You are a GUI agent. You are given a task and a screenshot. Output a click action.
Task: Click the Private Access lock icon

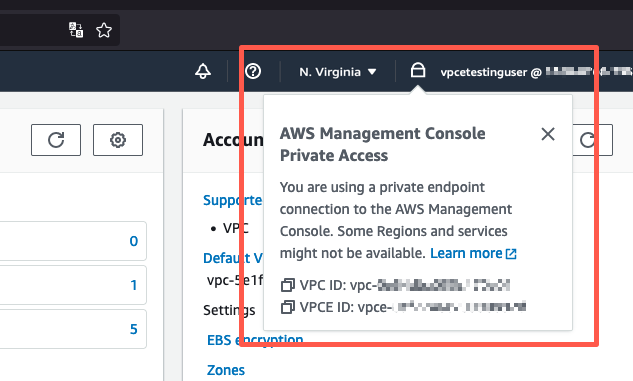(x=418, y=70)
